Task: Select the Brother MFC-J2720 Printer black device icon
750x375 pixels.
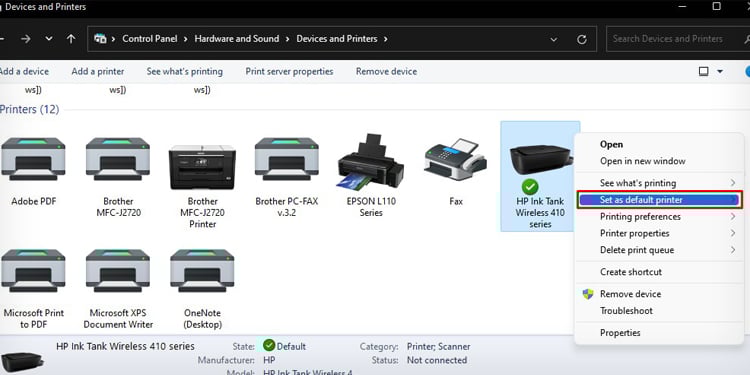Action: pos(202,167)
